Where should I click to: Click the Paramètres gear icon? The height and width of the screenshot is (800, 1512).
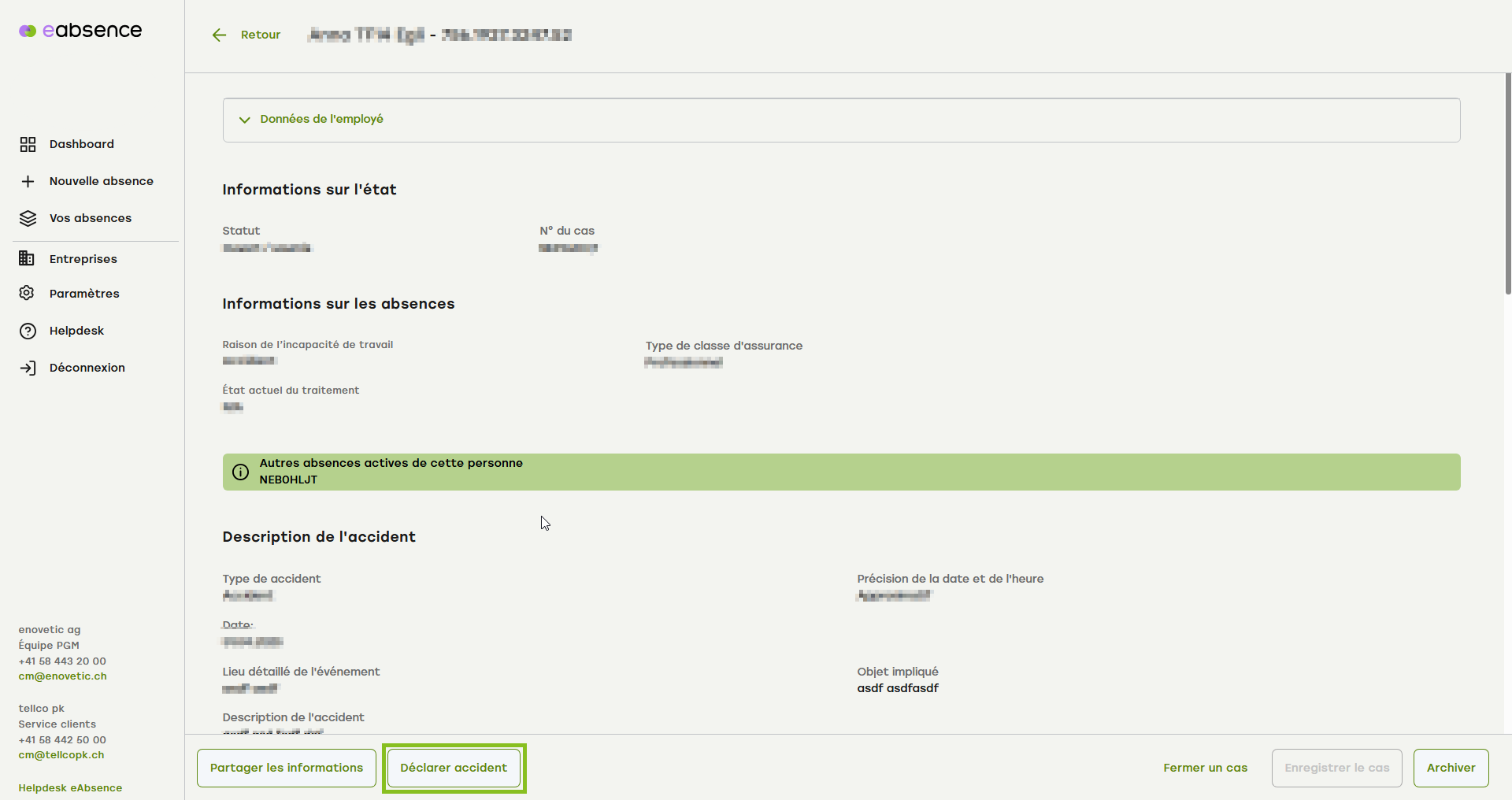27,293
